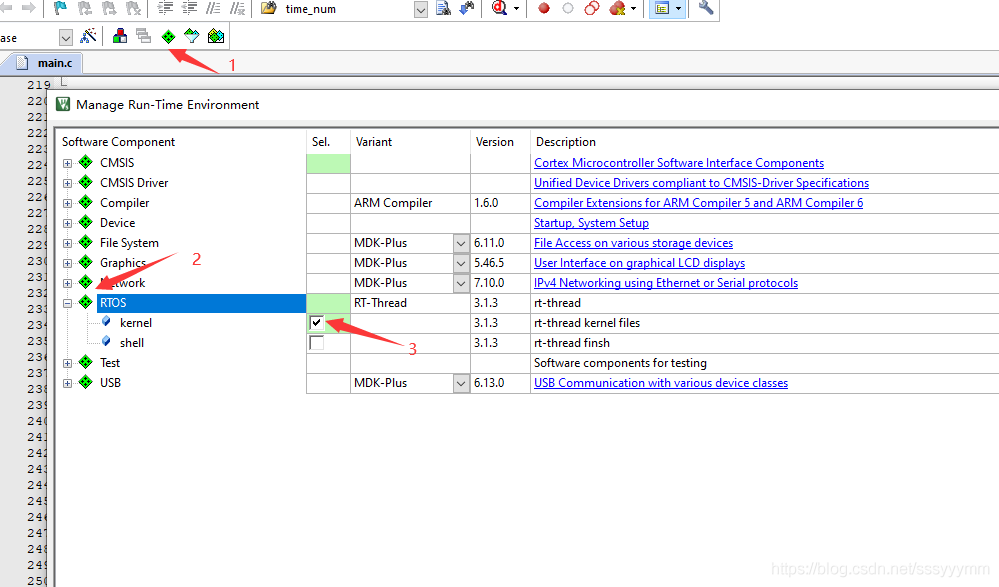Open dropdown arrow beside kill breakpoints icon
This screenshot has height=587, width=999.
[633, 9]
